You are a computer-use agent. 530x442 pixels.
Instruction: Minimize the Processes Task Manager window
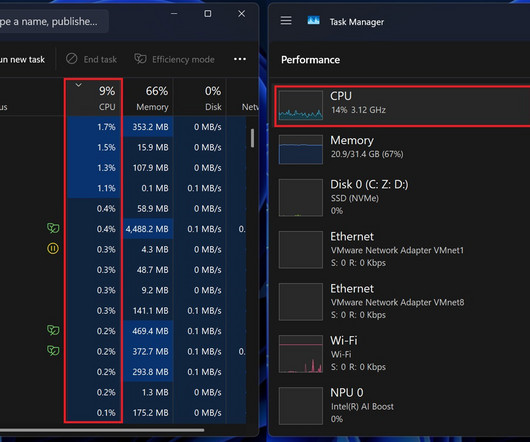(x=174, y=14)
